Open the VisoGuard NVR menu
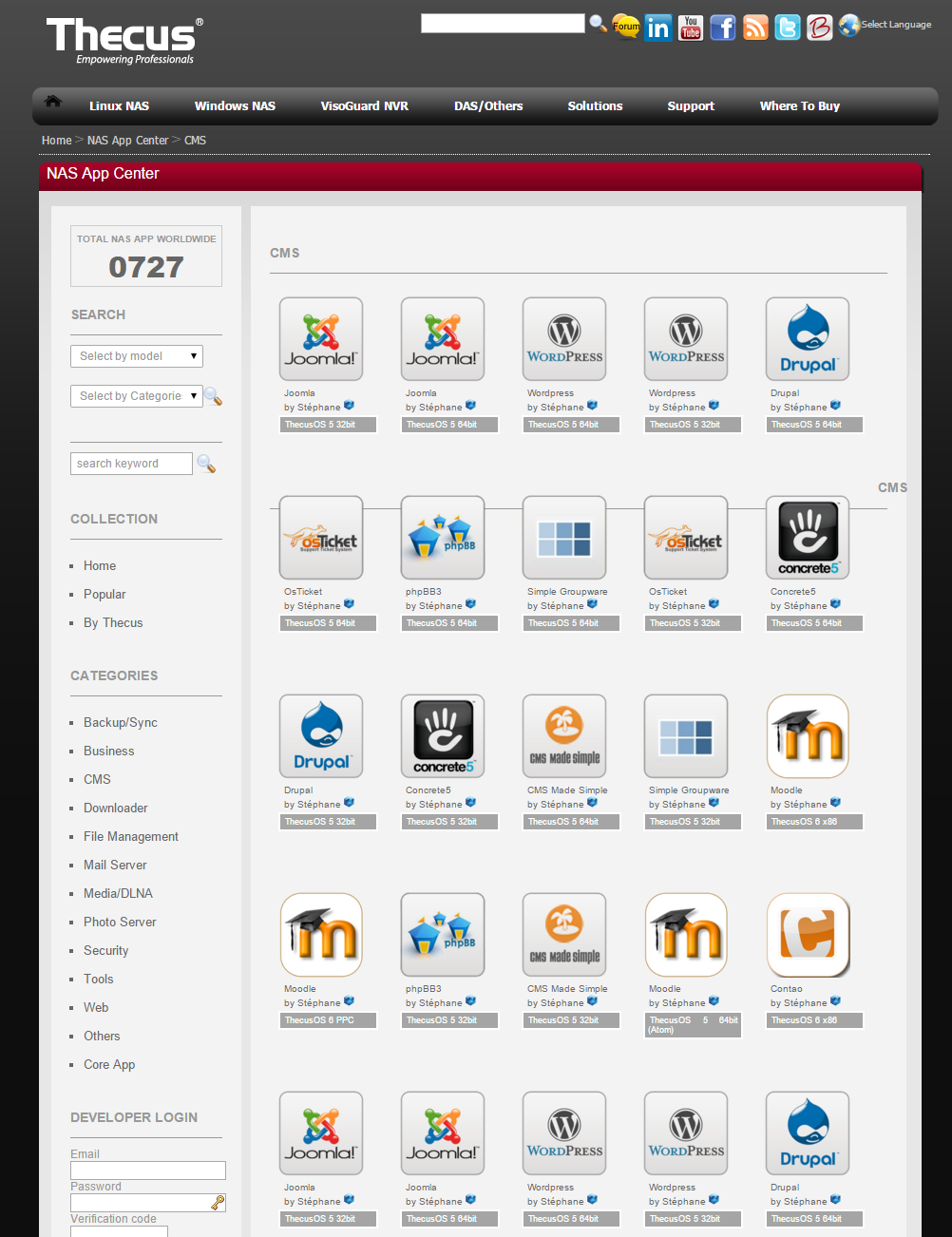Image resolution: width=952 pixels, height=1237 pixels. coord(365,106)
